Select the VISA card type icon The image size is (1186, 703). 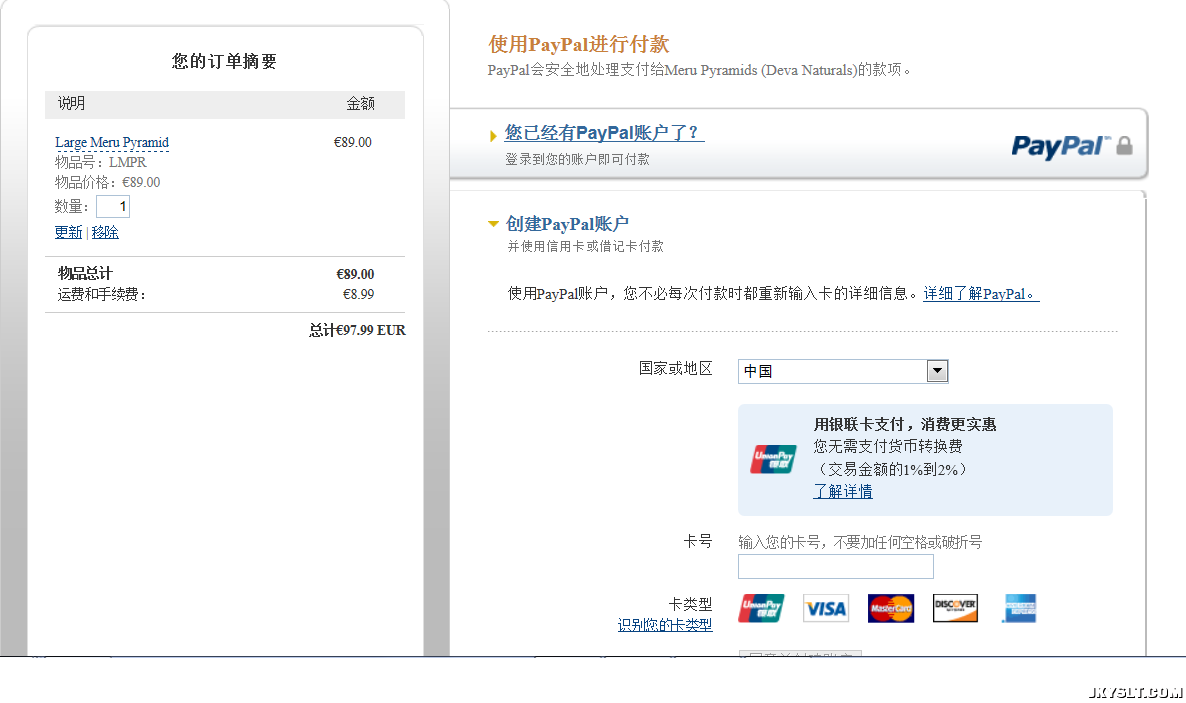[826, 608]
